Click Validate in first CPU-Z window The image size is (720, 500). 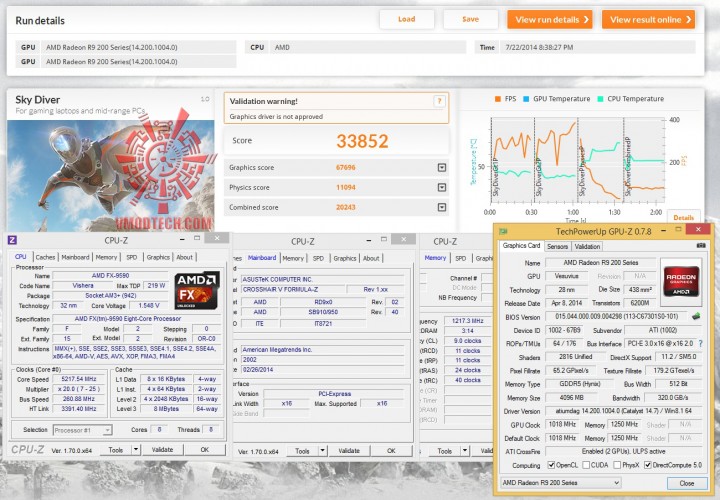(162, 450)
